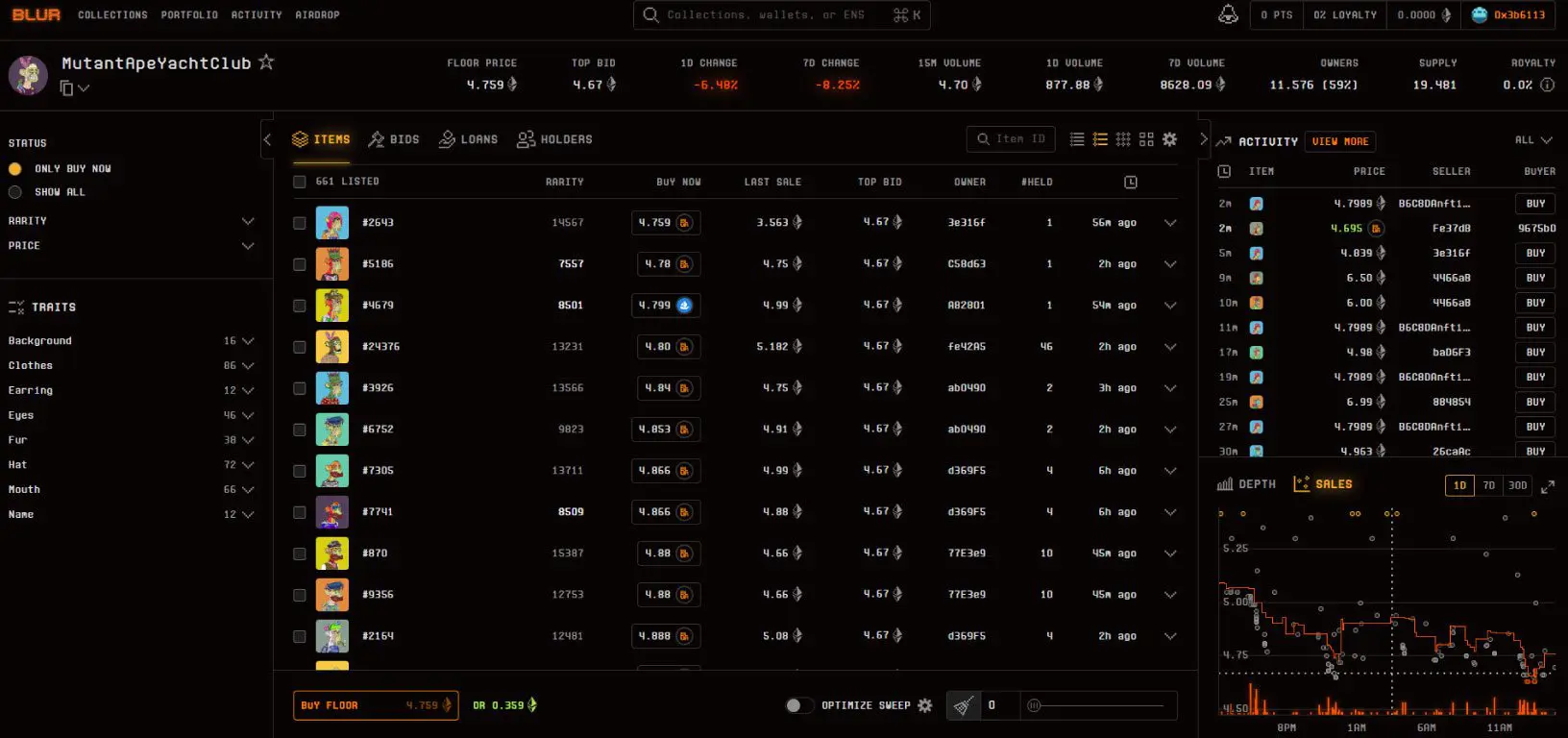Set chart range to 30D

(x=1517, y=485)
